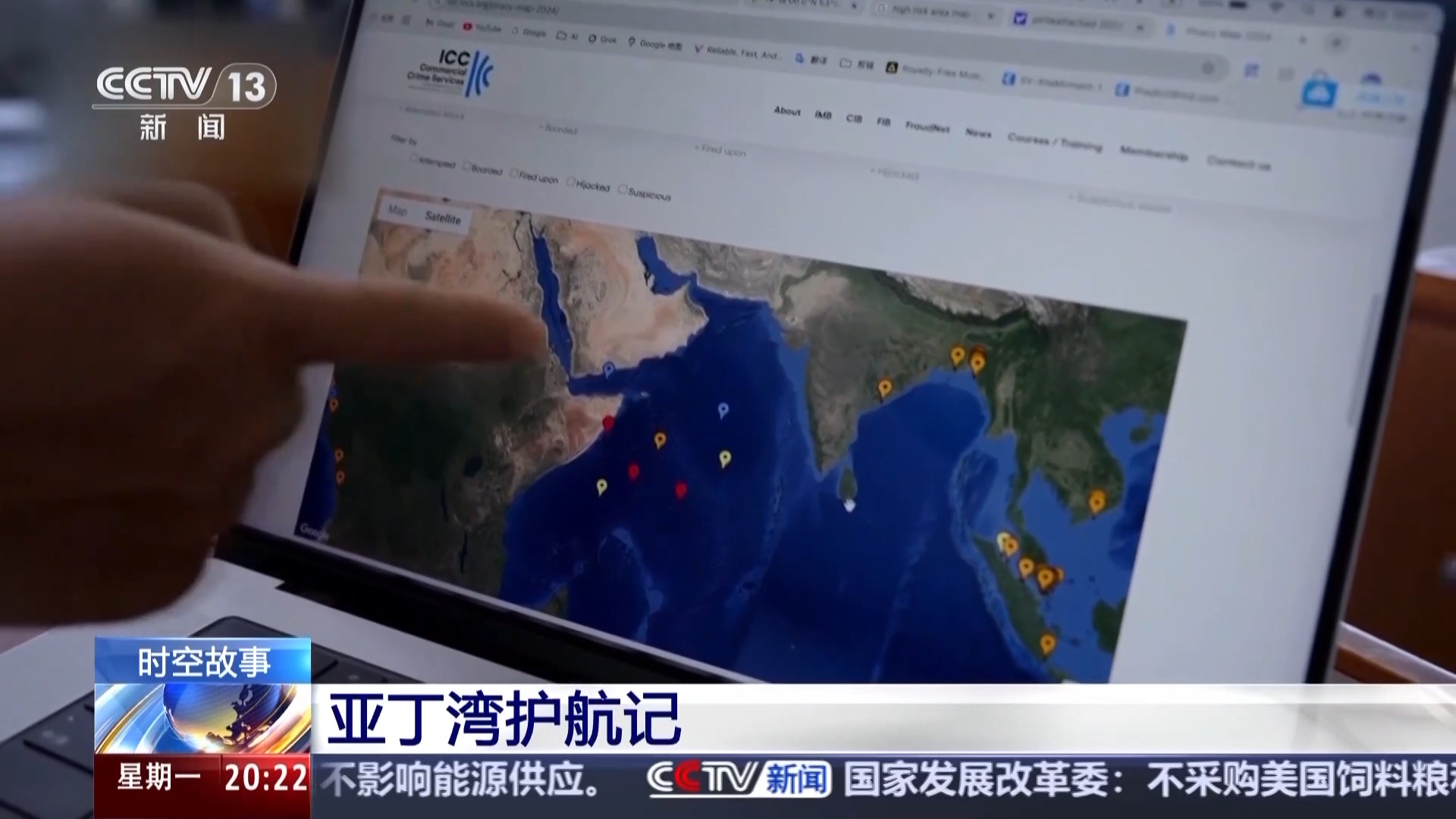Open the About navigation menu
This screenshot has height=819, width=1456.
[786, 111]
